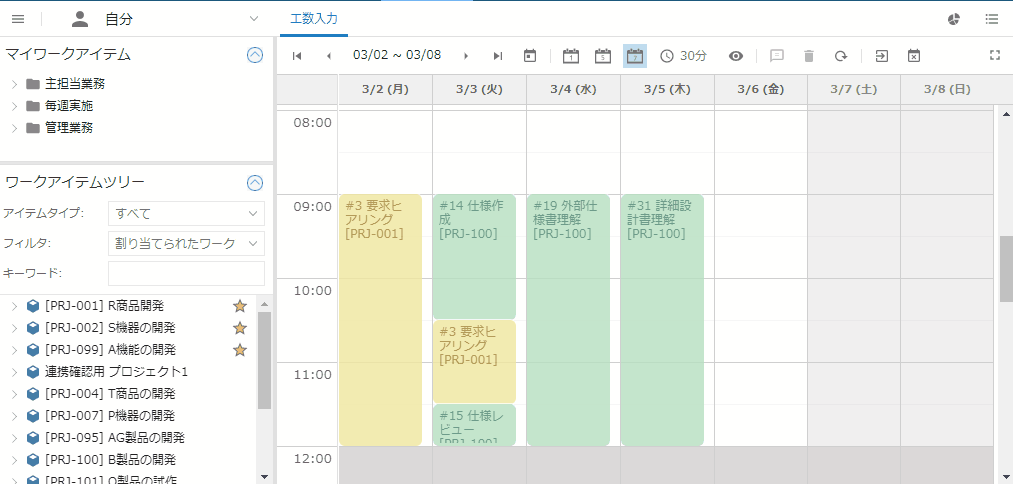Select the #15 仕様レビュー entry
The height and width of the screenshot is (484, 1013).
(x=474, y=425)
